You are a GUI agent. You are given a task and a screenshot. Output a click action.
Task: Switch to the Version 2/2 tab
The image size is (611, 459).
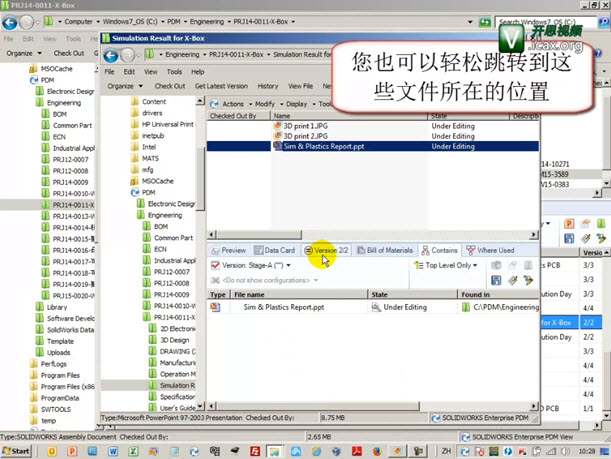click(327, 250)
